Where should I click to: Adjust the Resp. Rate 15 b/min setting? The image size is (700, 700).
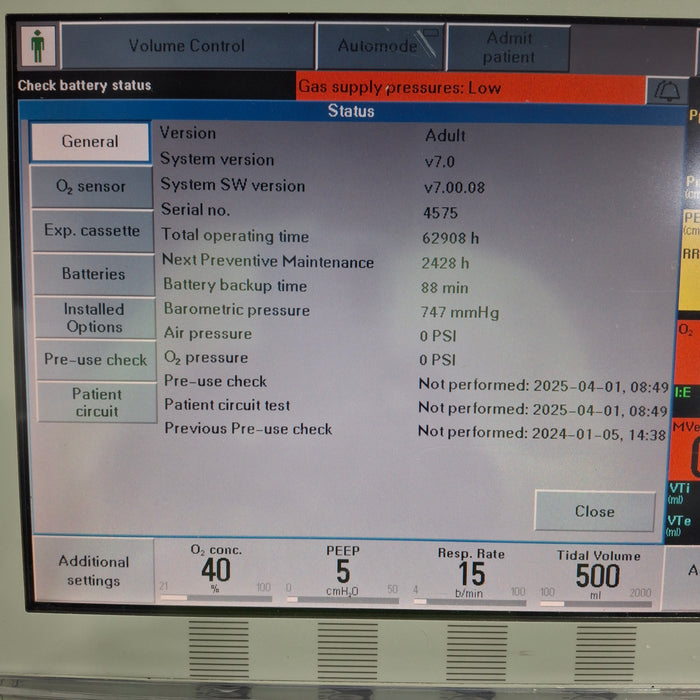point(471,575)
